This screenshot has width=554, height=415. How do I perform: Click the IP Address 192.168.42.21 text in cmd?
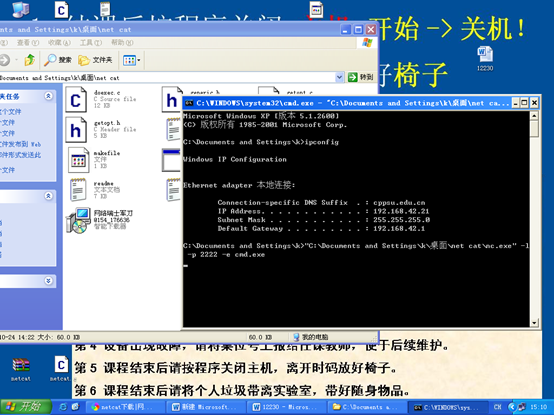[401, 211]
